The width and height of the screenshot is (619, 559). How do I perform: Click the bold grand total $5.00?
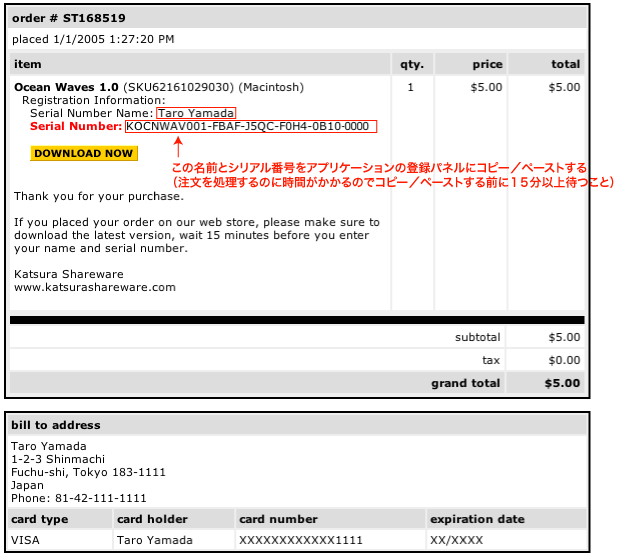(562, 383)
